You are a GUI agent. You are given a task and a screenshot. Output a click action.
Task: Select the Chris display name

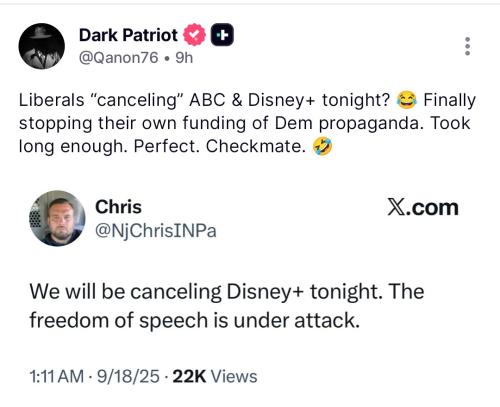[x=118, y=207]
